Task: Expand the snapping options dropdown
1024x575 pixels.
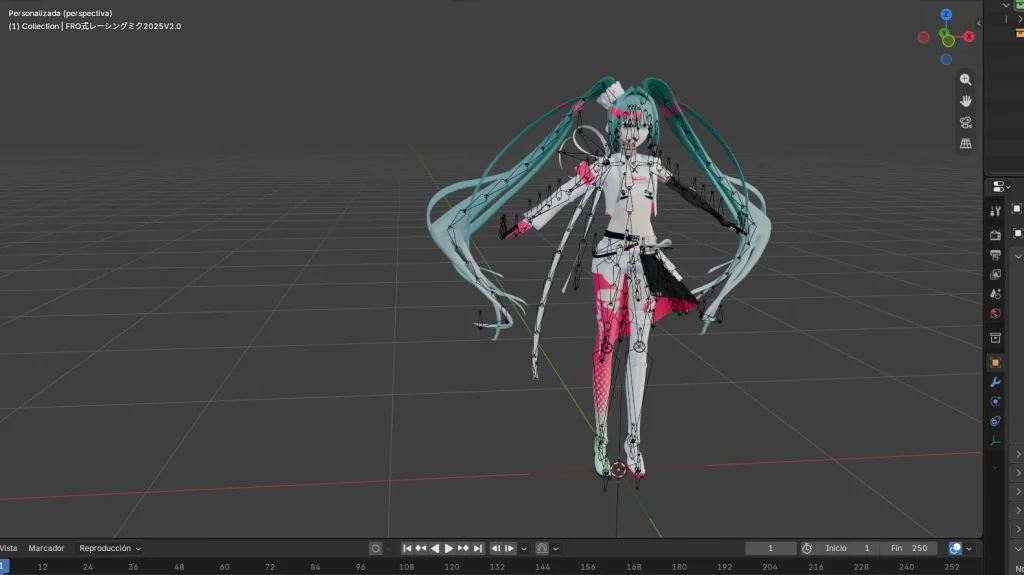Action: click(x=556, y=549)
